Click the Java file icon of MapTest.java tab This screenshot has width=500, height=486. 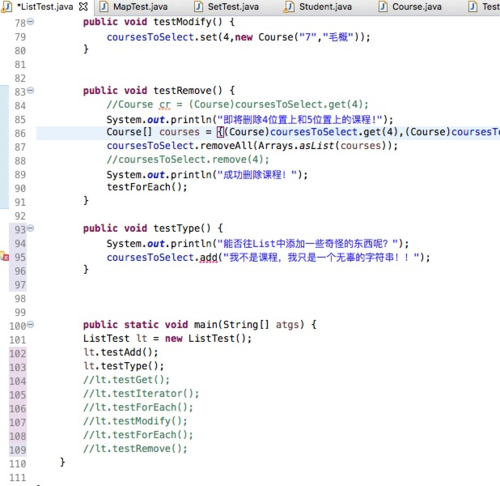pyautogui.click(x=104, y=7)
